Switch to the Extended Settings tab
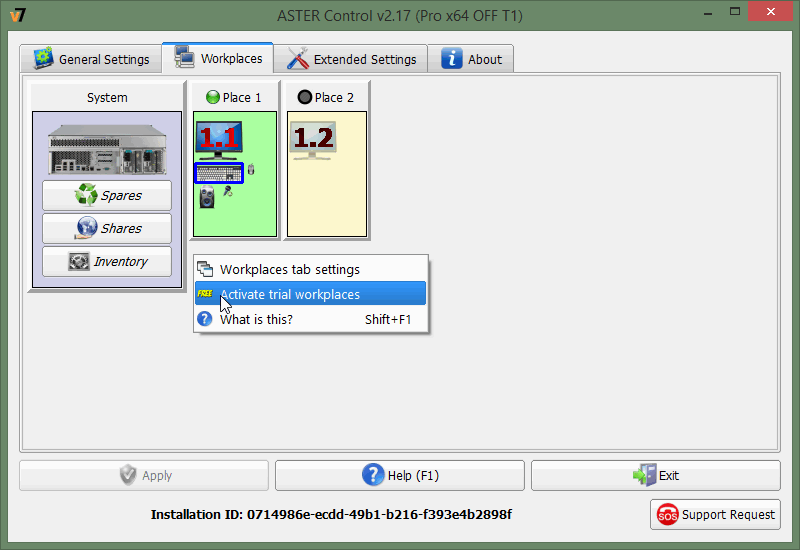This screenshot has width=800, height=550. [352, 59]
